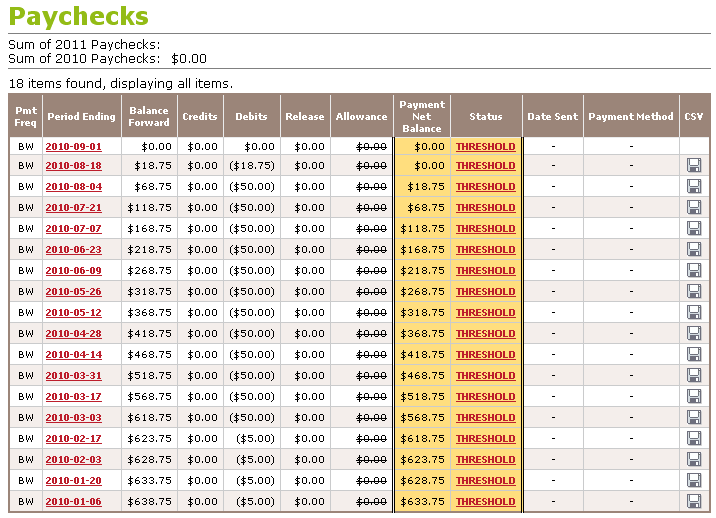This screenshot has height=518, width=716.
Task: Click THRESHOLD status for 2010-03-17
Action: [485, 397]
